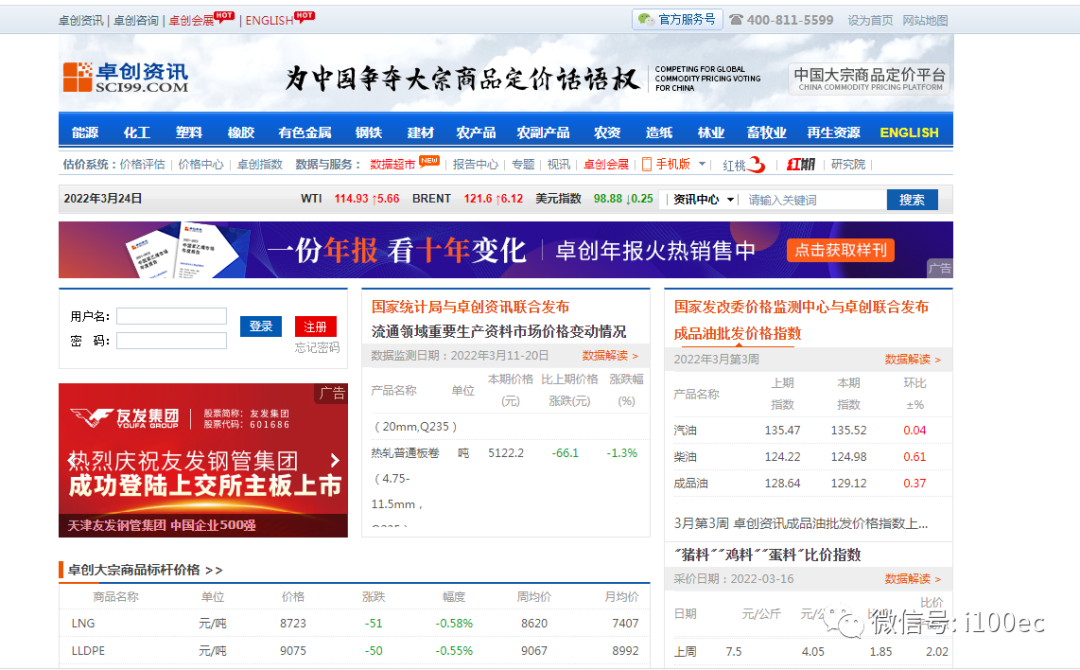Select 橡胶 in the navigation bar
This screenshot has width=1080, height=670.
241,132
